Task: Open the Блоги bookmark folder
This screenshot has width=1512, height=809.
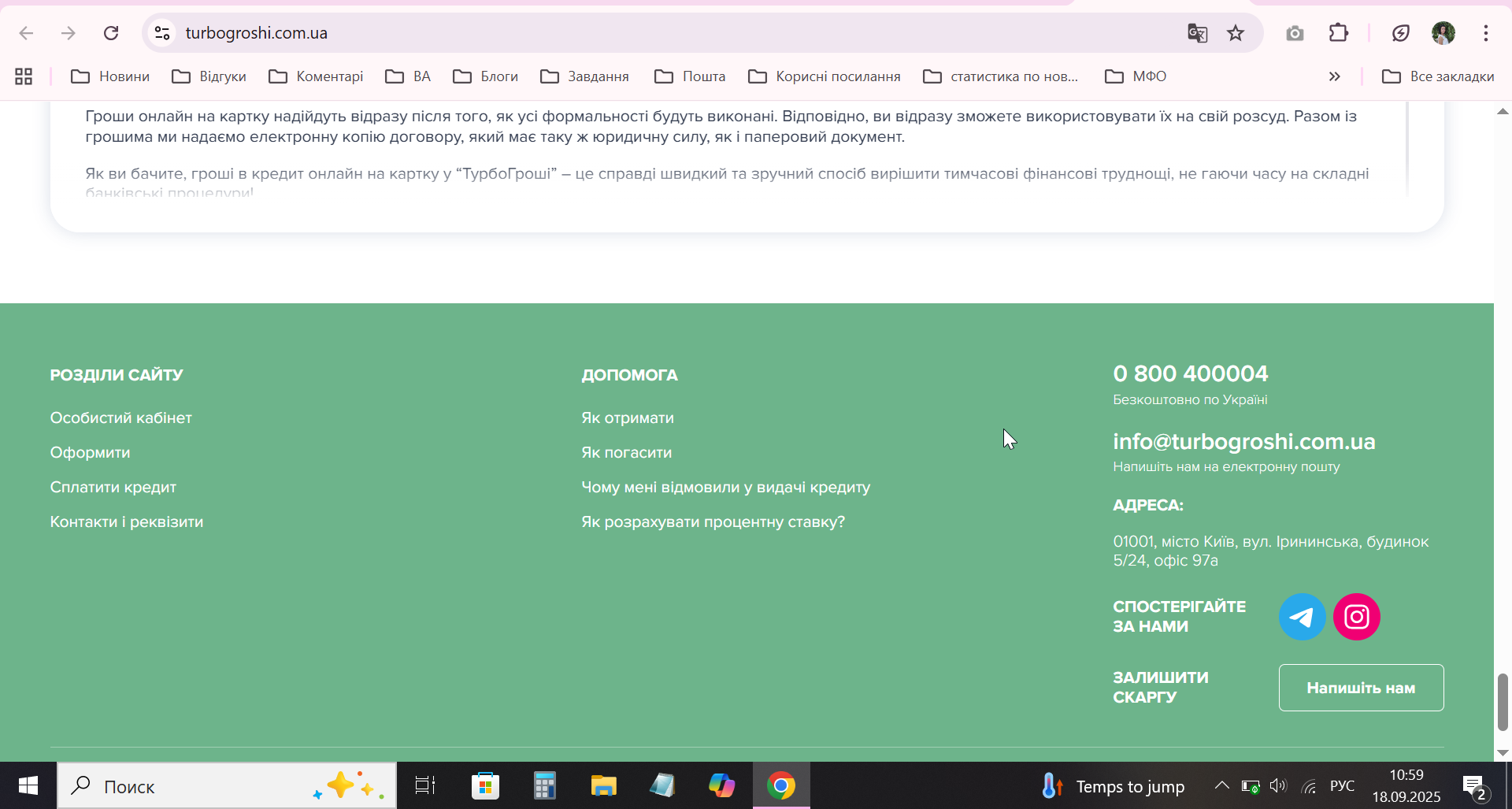Action: click(x=485, y=76)
